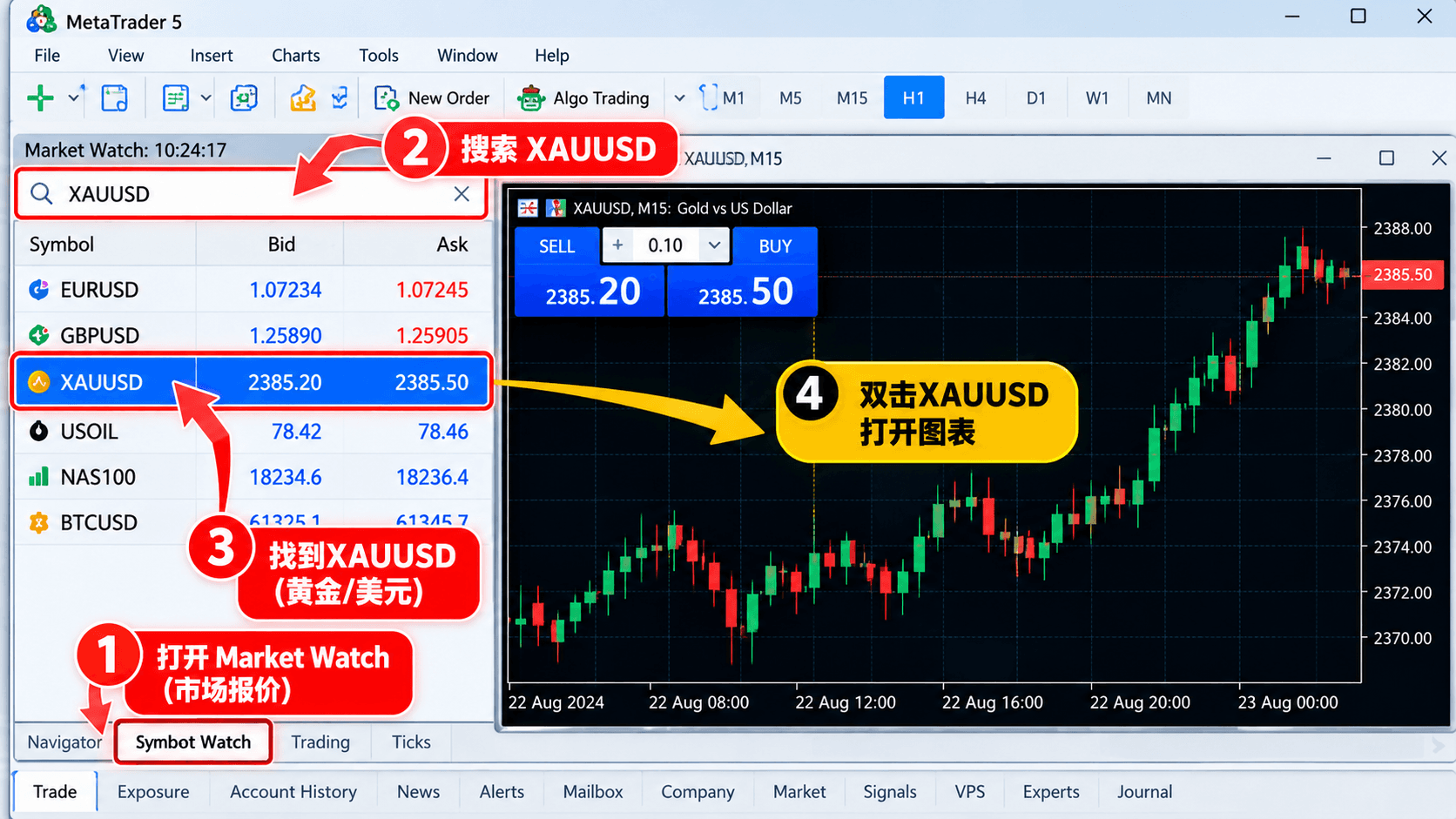This screenshot has width=1456, height=819.
Task: Click the NAS100 bar chart icon
Action: click(38, 477)
